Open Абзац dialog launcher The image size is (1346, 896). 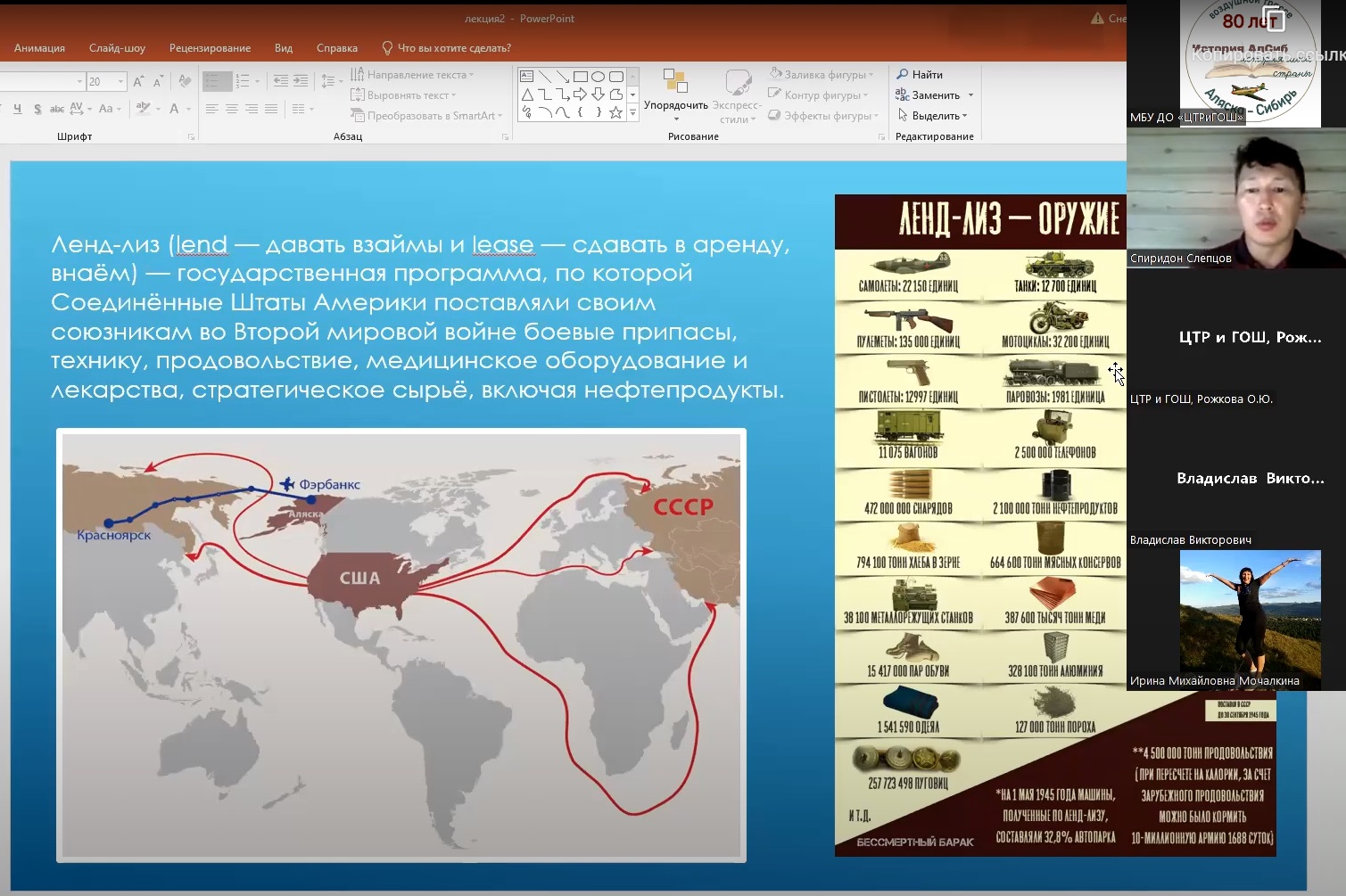505,137
